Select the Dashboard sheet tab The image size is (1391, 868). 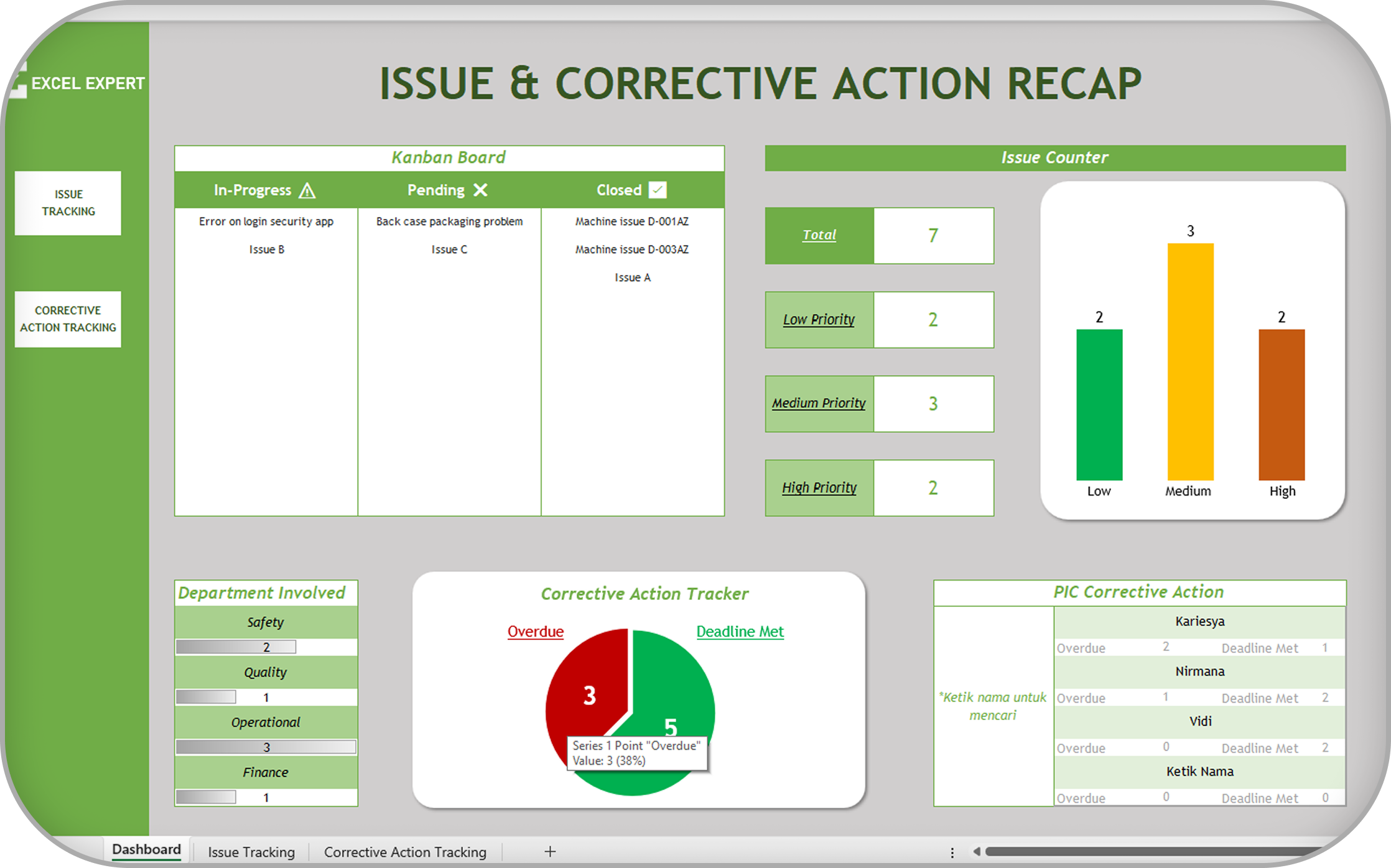146,849
